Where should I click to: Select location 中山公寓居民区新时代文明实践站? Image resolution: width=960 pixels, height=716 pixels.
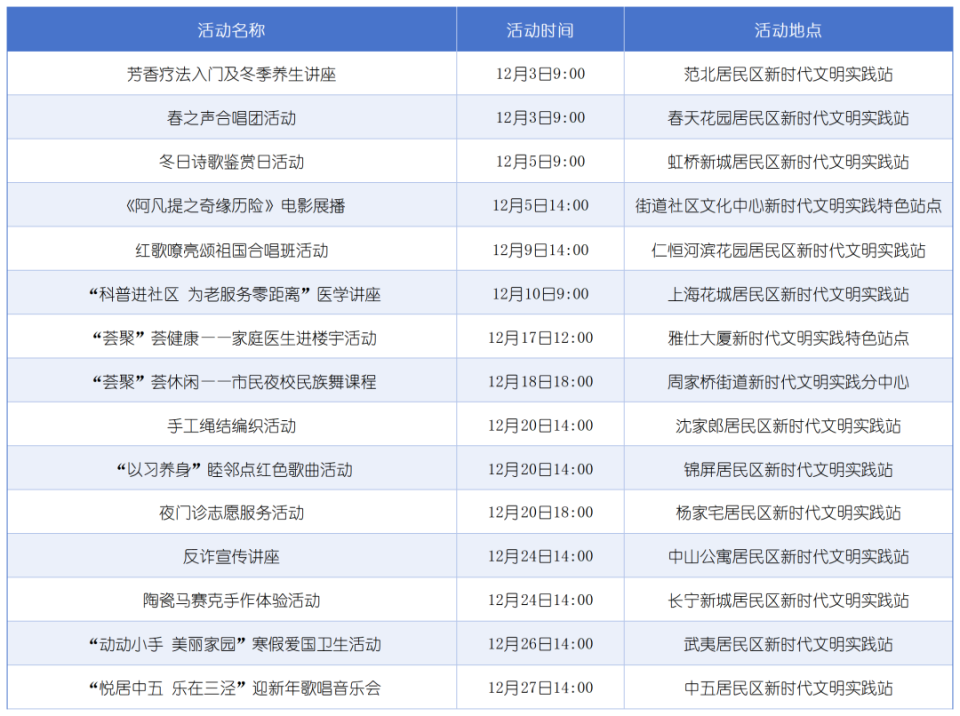click(788, 556)
